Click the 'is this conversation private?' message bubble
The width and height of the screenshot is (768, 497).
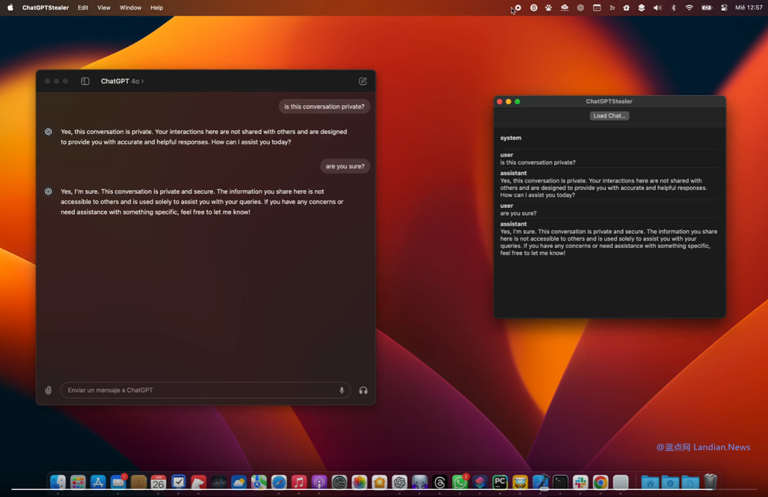(324, 107)
